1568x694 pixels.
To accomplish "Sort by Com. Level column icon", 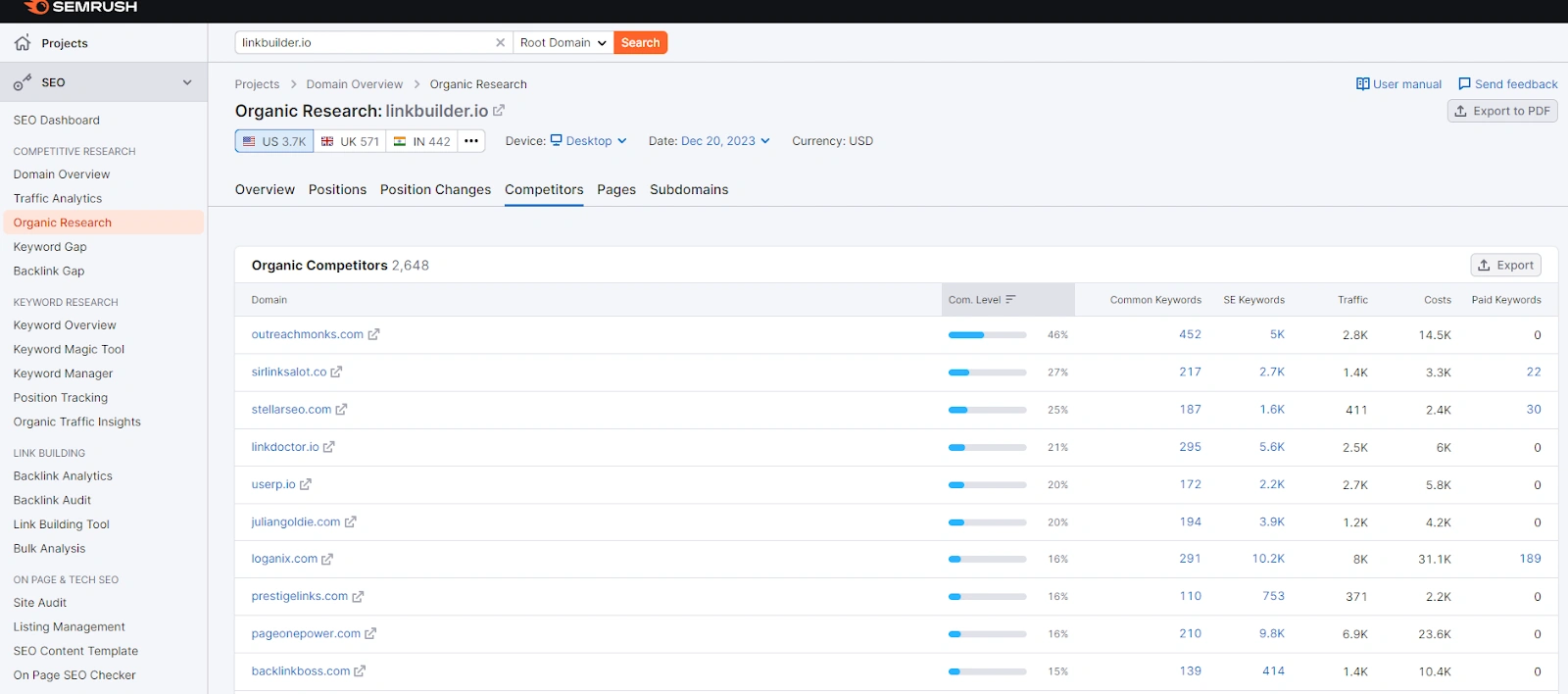I will 1010,300.
